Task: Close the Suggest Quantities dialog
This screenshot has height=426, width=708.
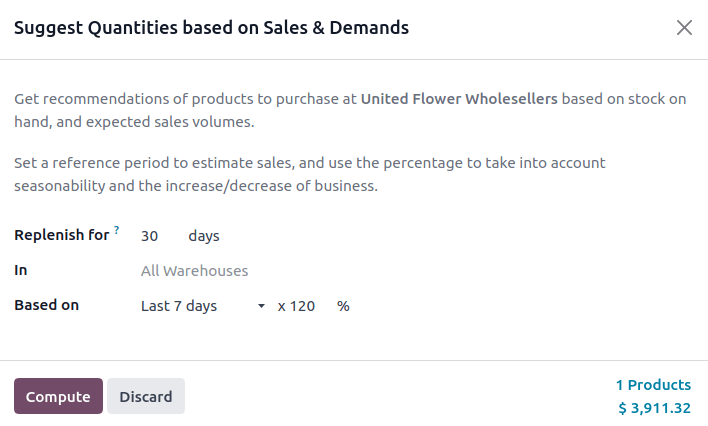Action: [684, 28]
